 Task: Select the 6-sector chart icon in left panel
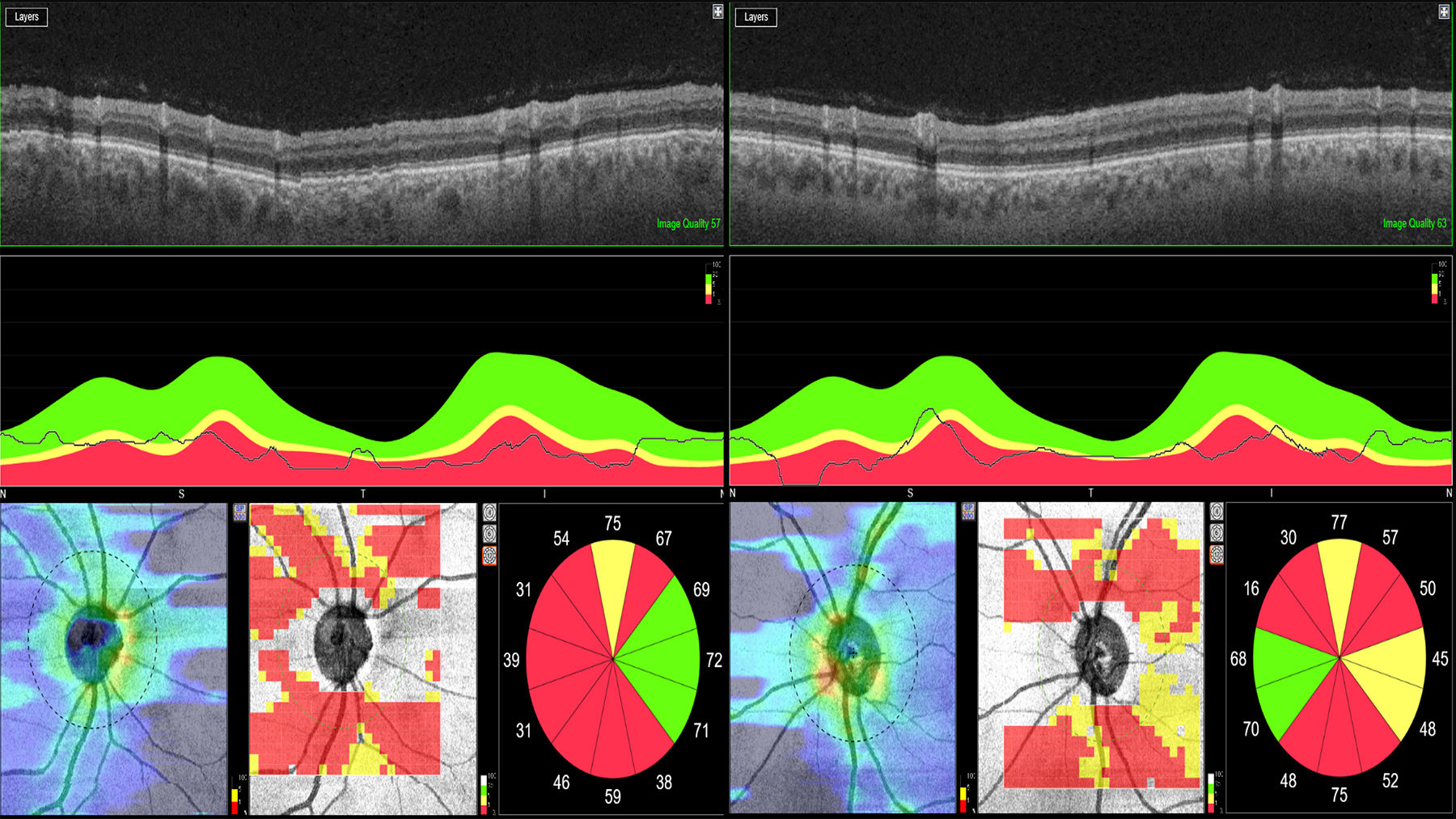tap(489, 534)
